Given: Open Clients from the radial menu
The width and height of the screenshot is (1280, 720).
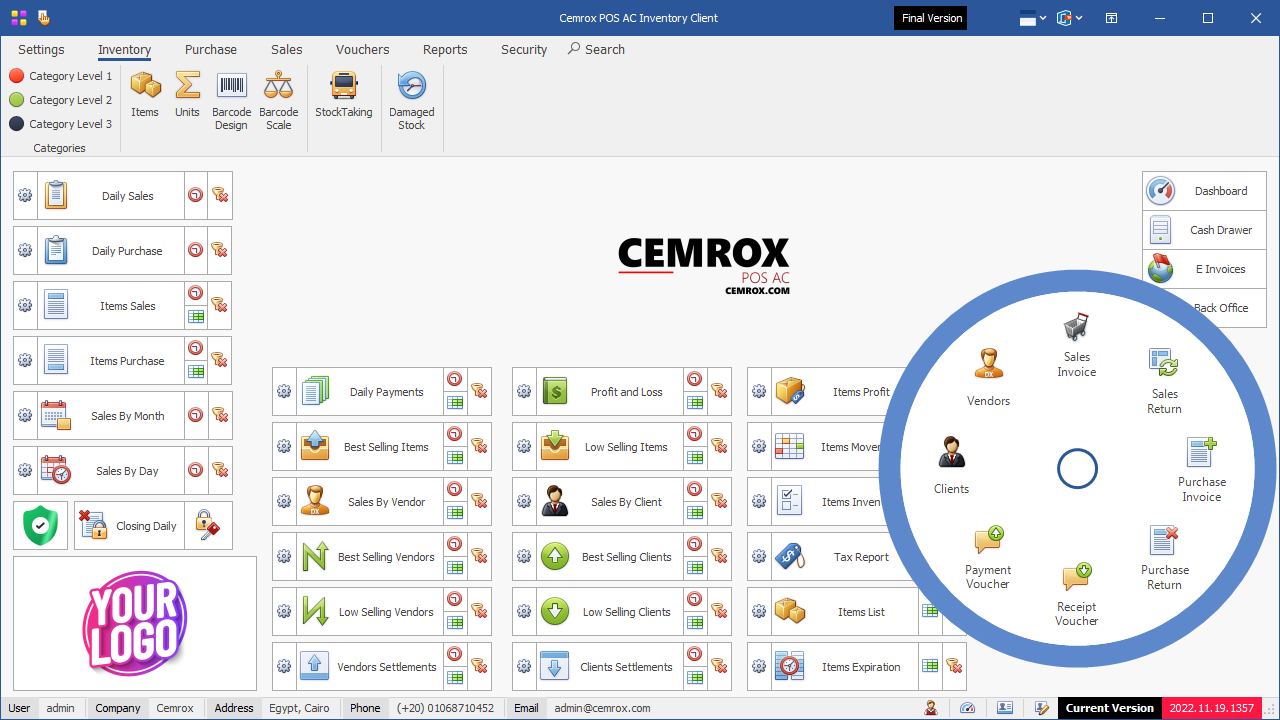Looking at the screenshot, I should pos(951,466).
